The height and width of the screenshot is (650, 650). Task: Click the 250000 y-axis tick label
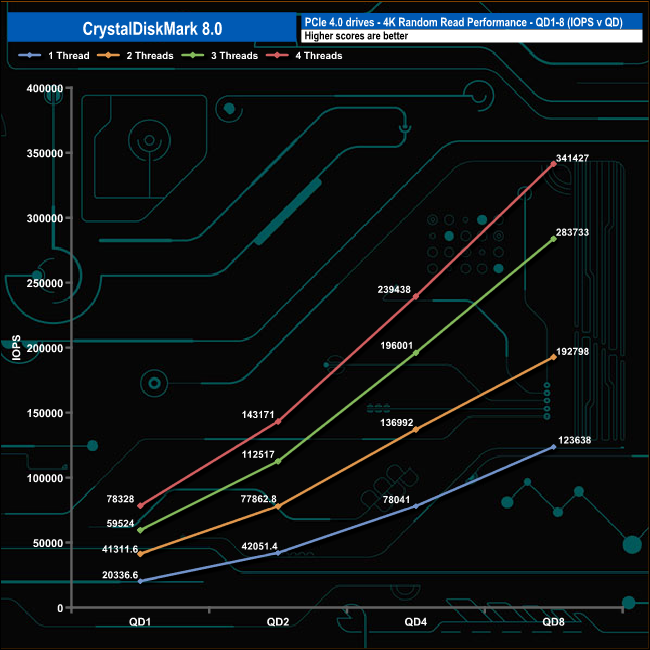tap(45, 284)
